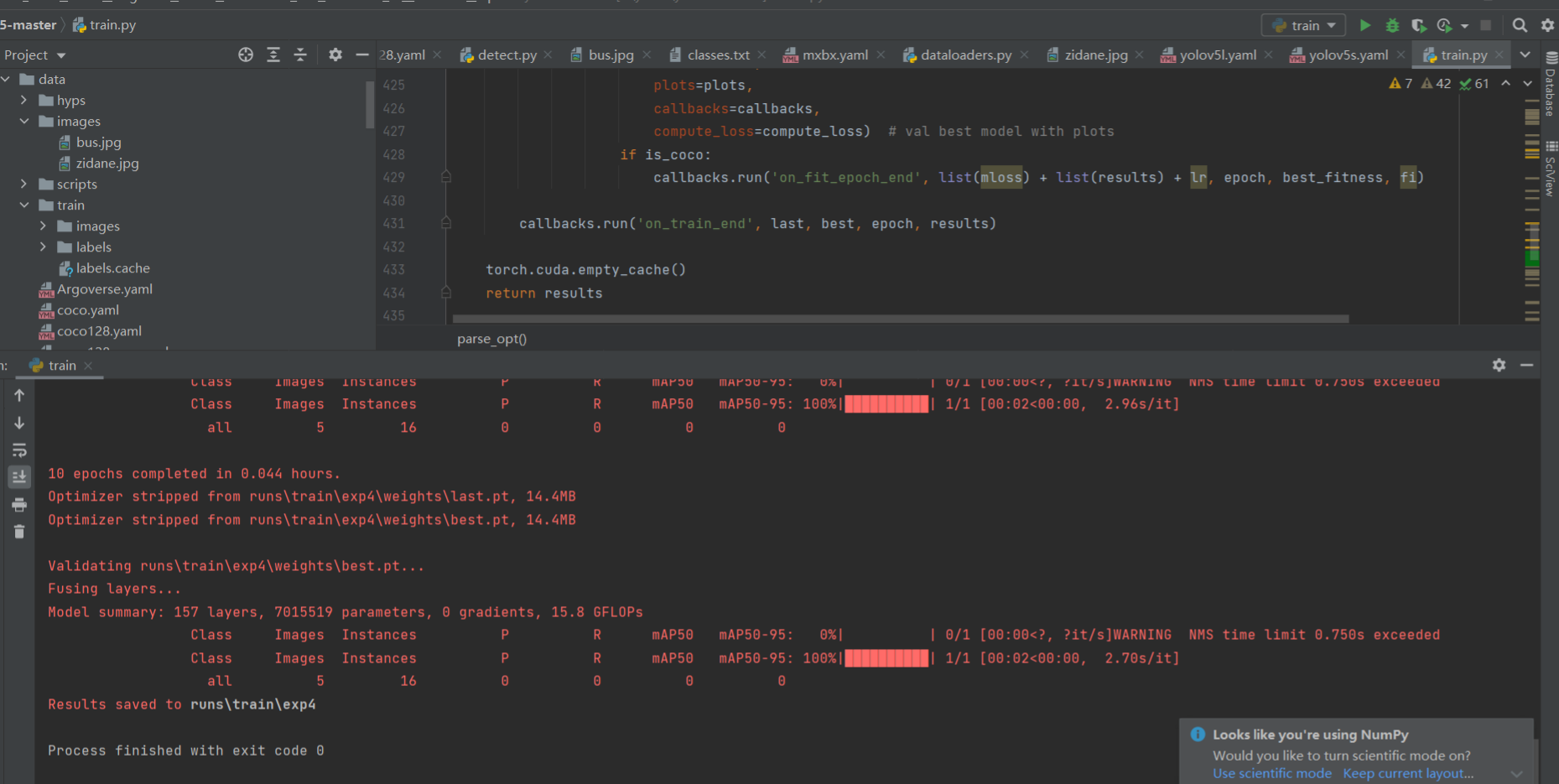Collapse the data folder in the tree

point(6,79)
